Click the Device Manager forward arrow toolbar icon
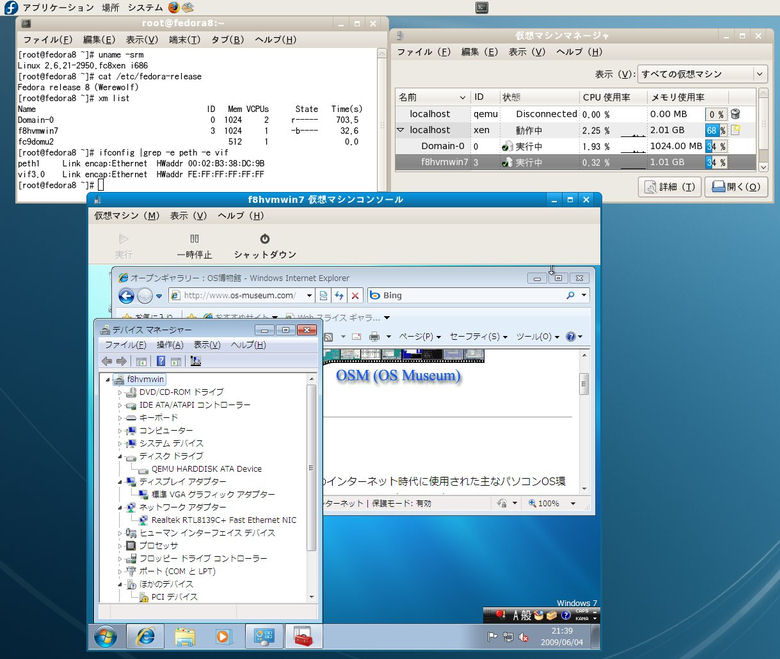This screenshot has width=780, height=659. click(121, 361)
